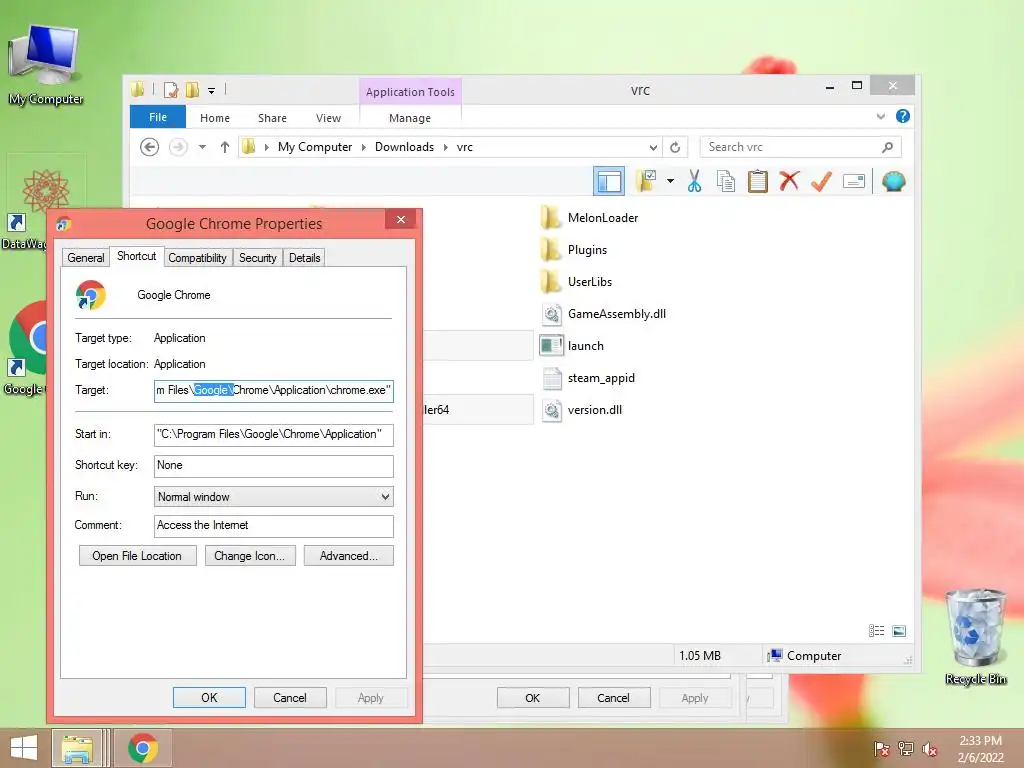Click the muted volume tray icon
Viewport: 1024px width, 768px height.
tap(930, 749)
